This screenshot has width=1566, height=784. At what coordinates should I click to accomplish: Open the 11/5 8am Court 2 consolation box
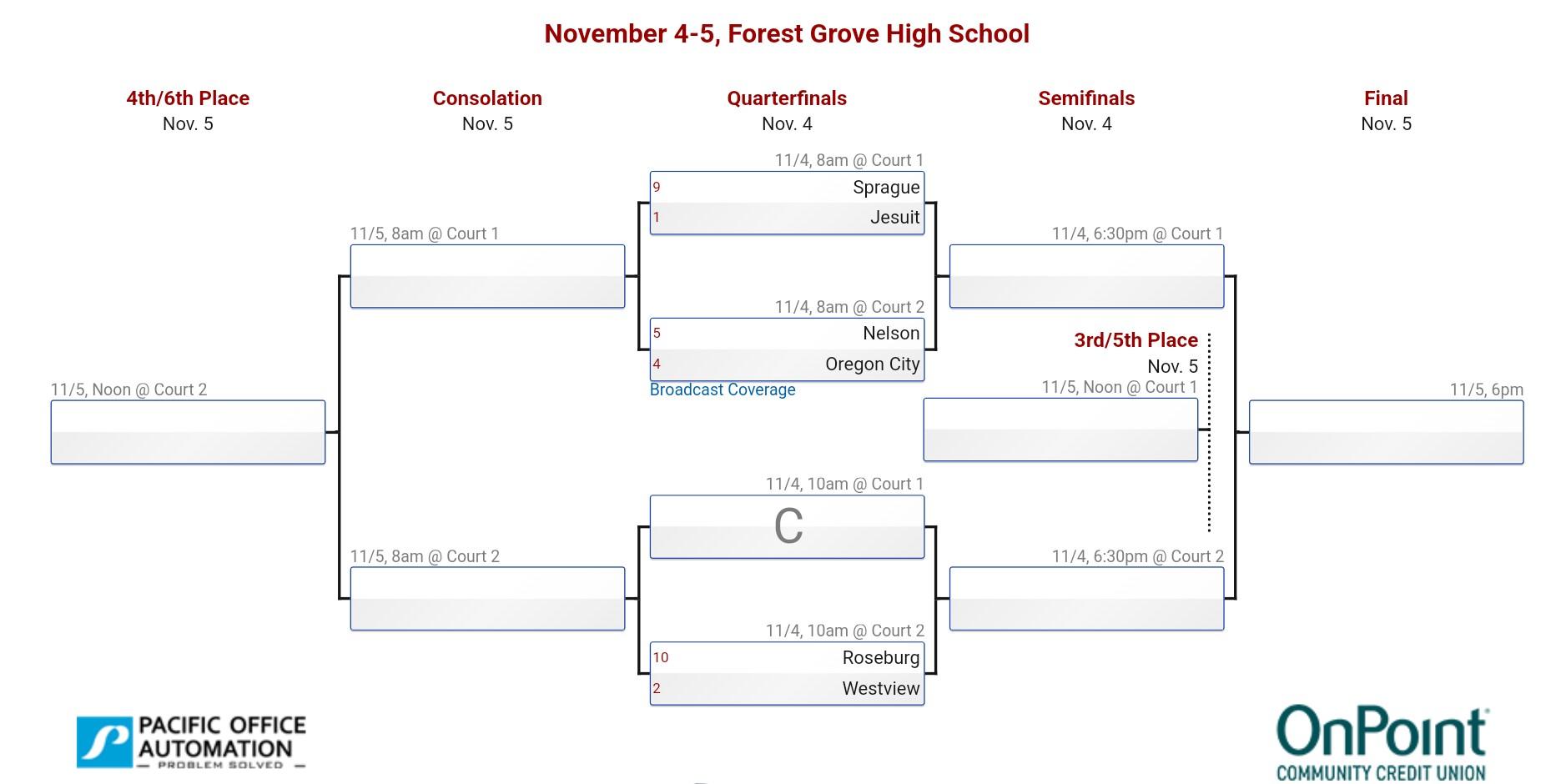coord(487,599)
